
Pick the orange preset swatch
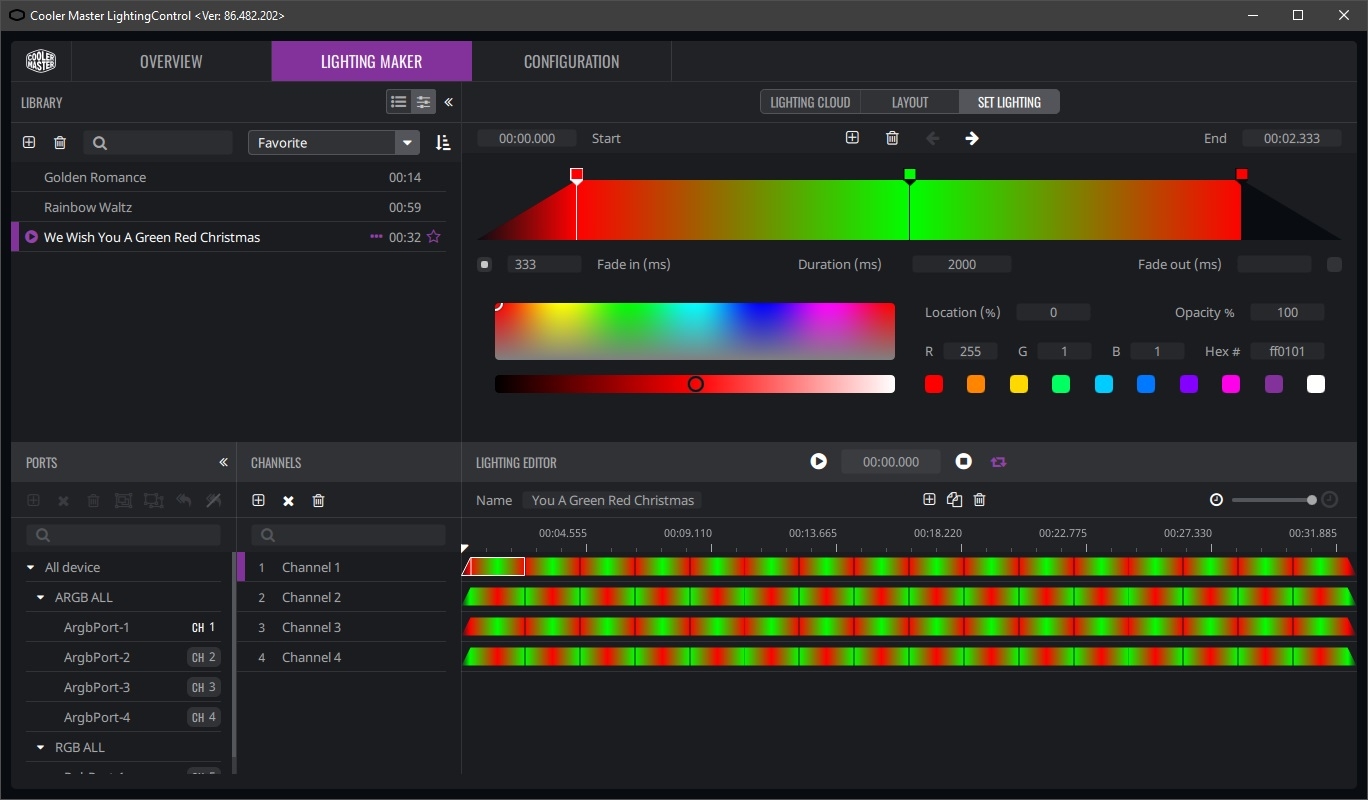[x=976, y=384]
